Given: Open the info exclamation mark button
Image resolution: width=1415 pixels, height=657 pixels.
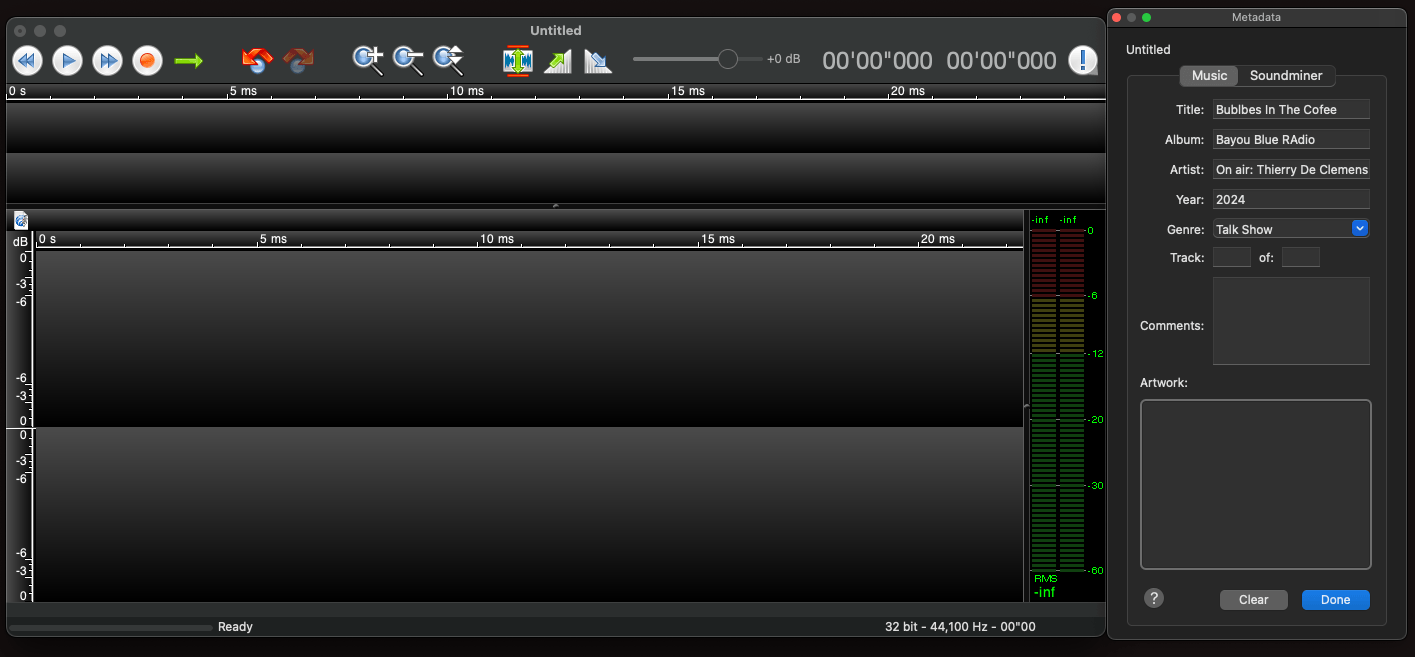Looking at the screenshot, I should (1082, 61).
